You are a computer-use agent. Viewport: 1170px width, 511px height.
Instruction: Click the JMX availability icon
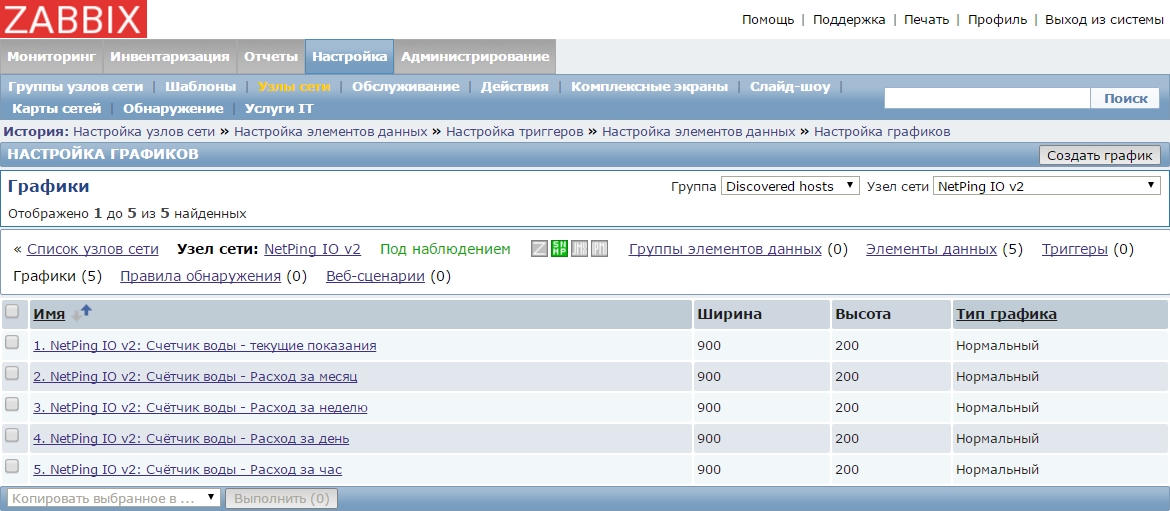pos(580,249)
